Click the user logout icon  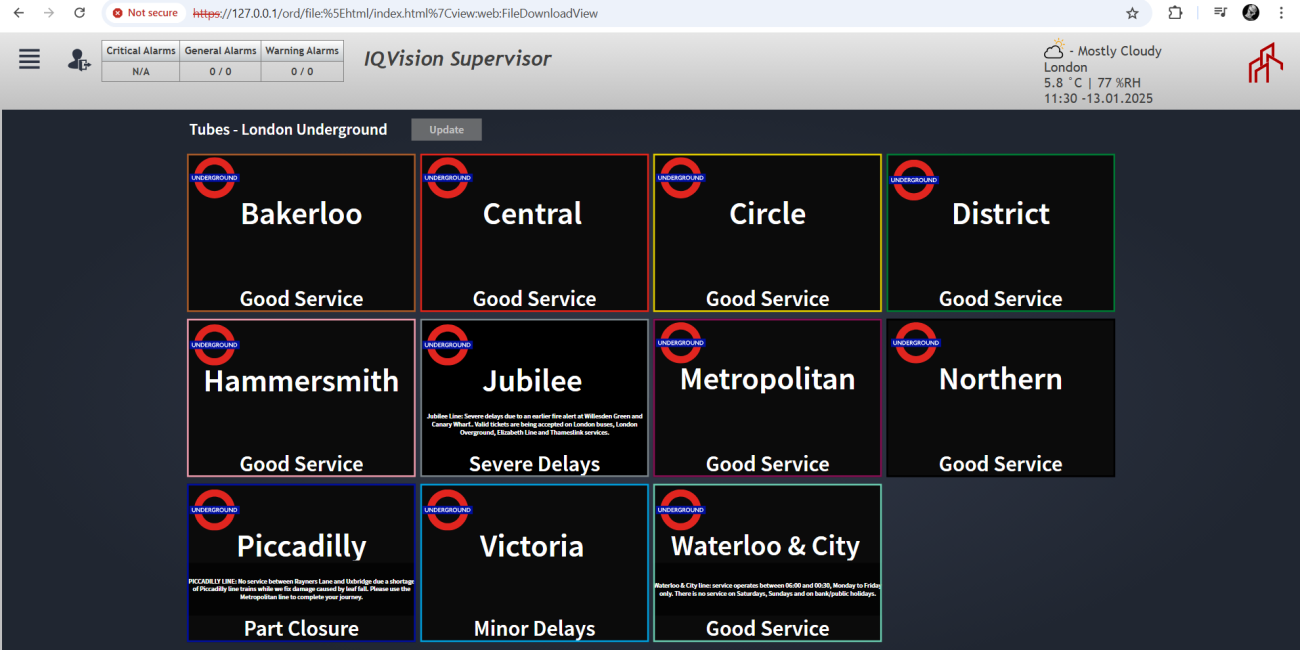tap(79, 60)
